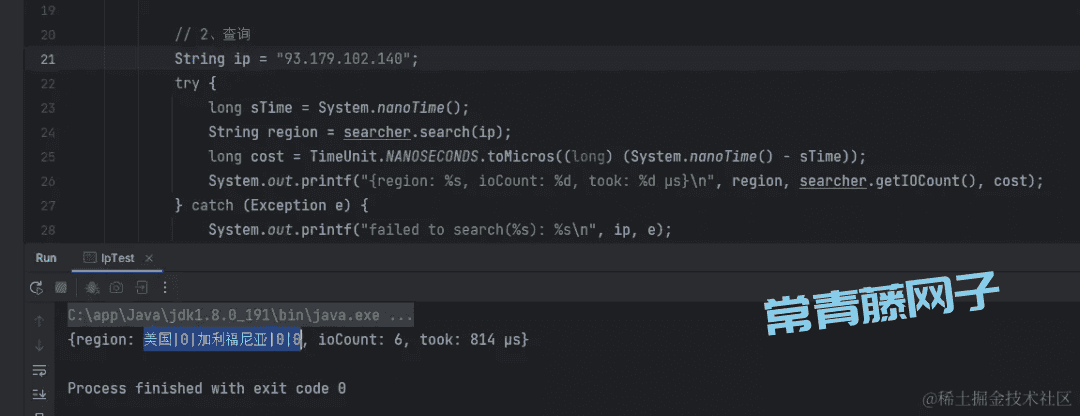This screenshot has height=416, width=1080.
Task: Click the debug bug icon in Run toolbar
Action: point(92,287)
